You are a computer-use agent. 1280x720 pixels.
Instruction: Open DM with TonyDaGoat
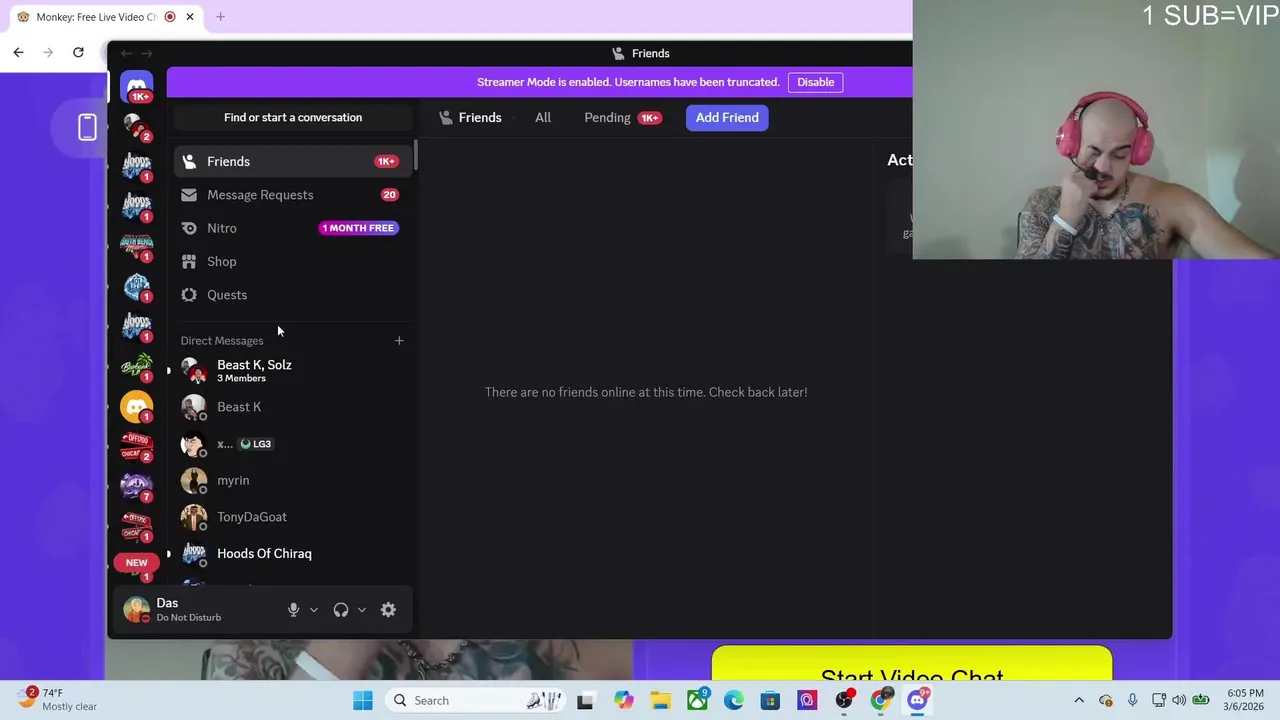coord(293,517)
